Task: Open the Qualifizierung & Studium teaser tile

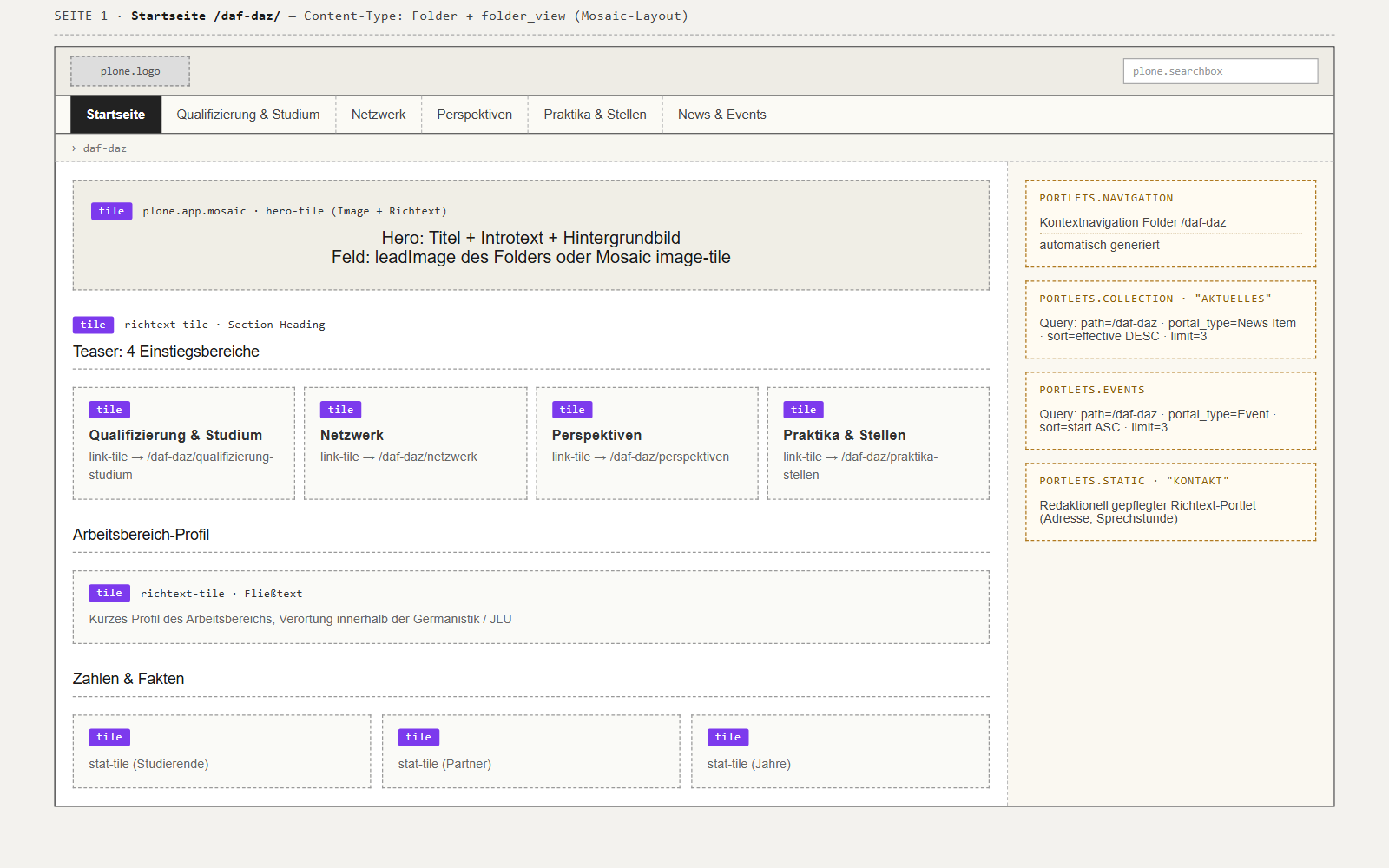Action: coord(184,443)
